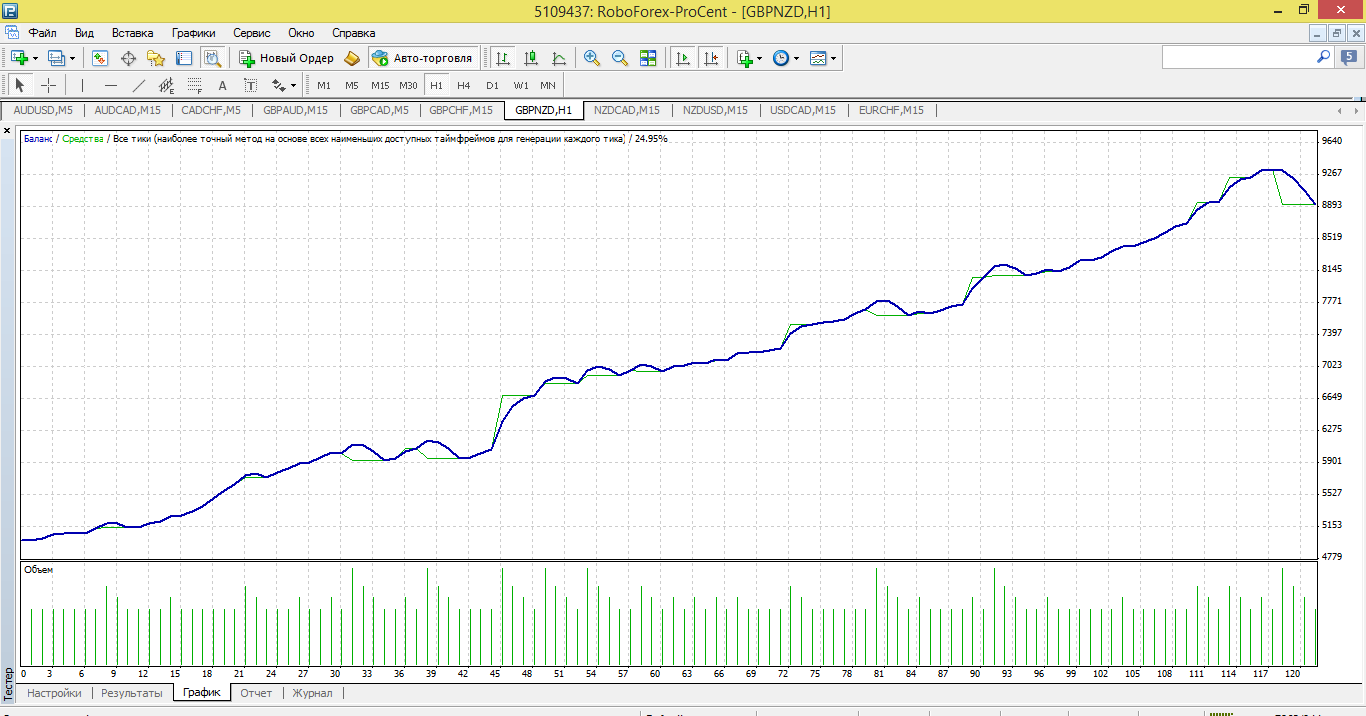Switch chart to candlesticks view
The image size is (1366, 716).
531,58
